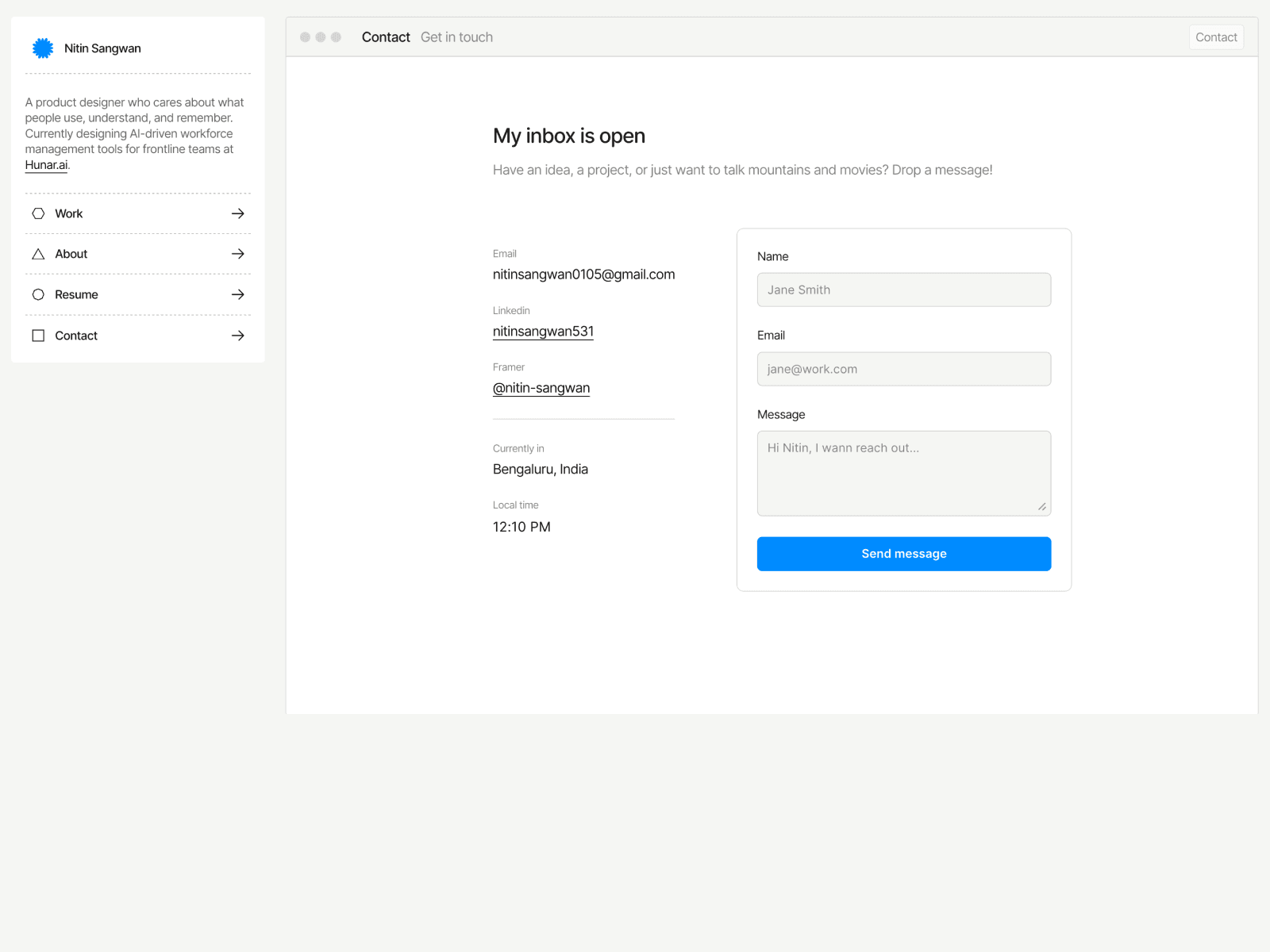Focus the Name input field
The height and width of the screenshot is (952, 1270).
tap(904, 290)
